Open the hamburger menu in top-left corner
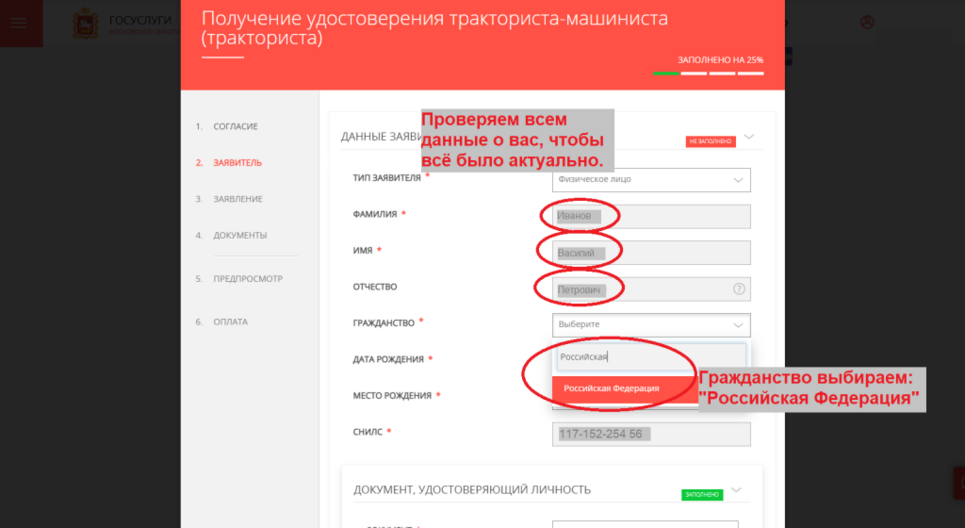 [20, 23]
